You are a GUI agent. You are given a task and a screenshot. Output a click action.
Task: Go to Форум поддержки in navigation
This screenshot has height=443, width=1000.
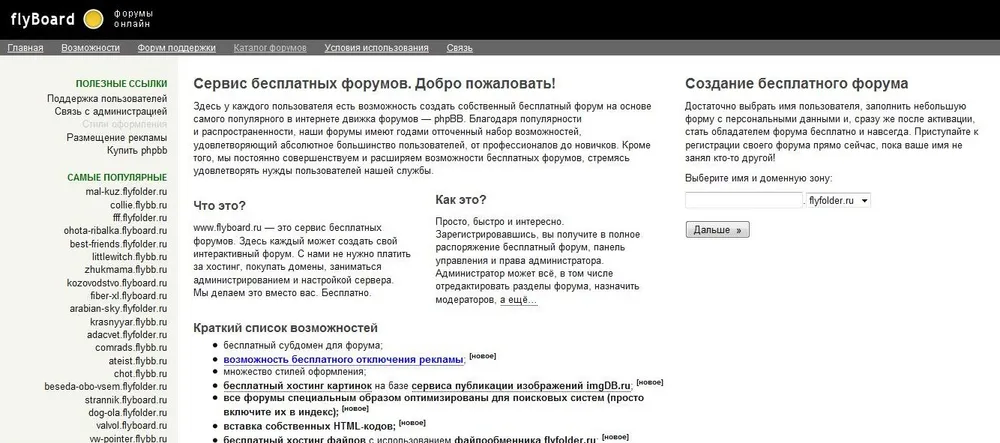pyautogui.click(x=176, y=48)
